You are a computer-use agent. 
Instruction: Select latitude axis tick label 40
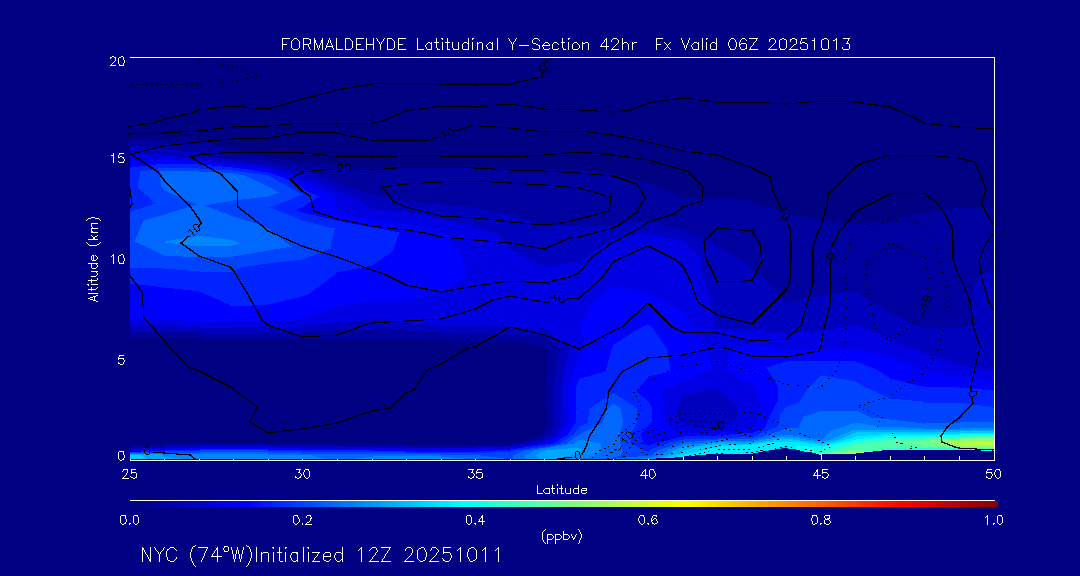(648, 474)
